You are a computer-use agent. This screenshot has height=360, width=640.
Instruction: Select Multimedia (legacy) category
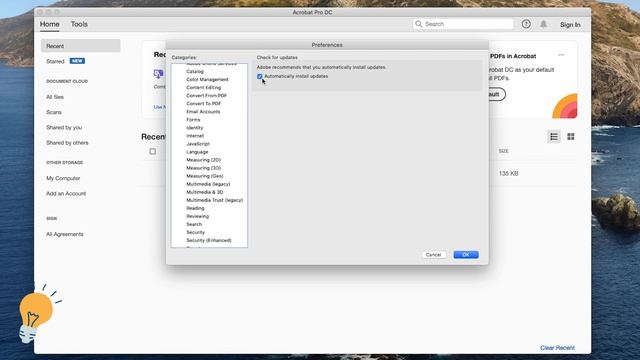pos(208,184)
